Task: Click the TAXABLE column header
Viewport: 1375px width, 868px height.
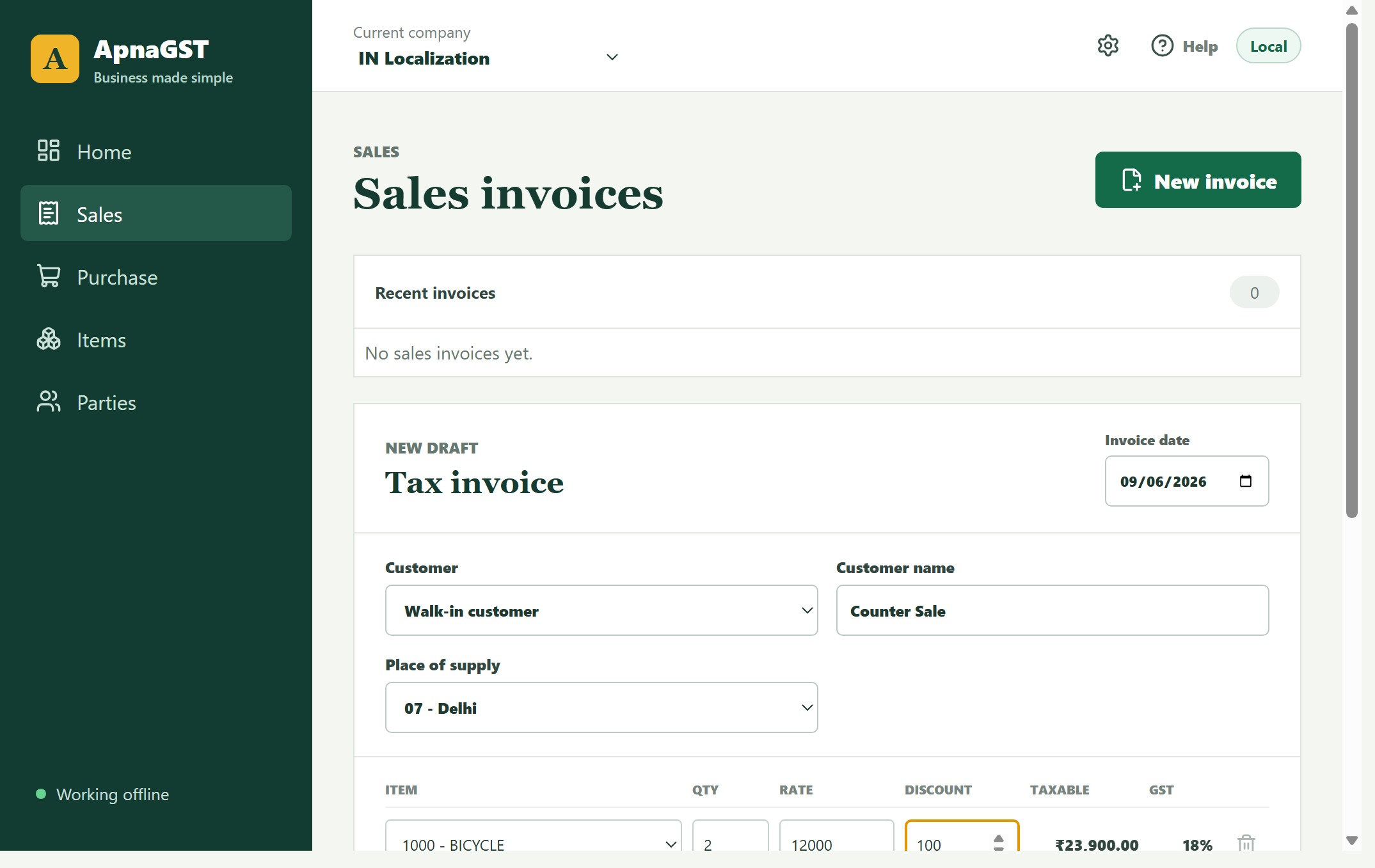Action: 1060,790
